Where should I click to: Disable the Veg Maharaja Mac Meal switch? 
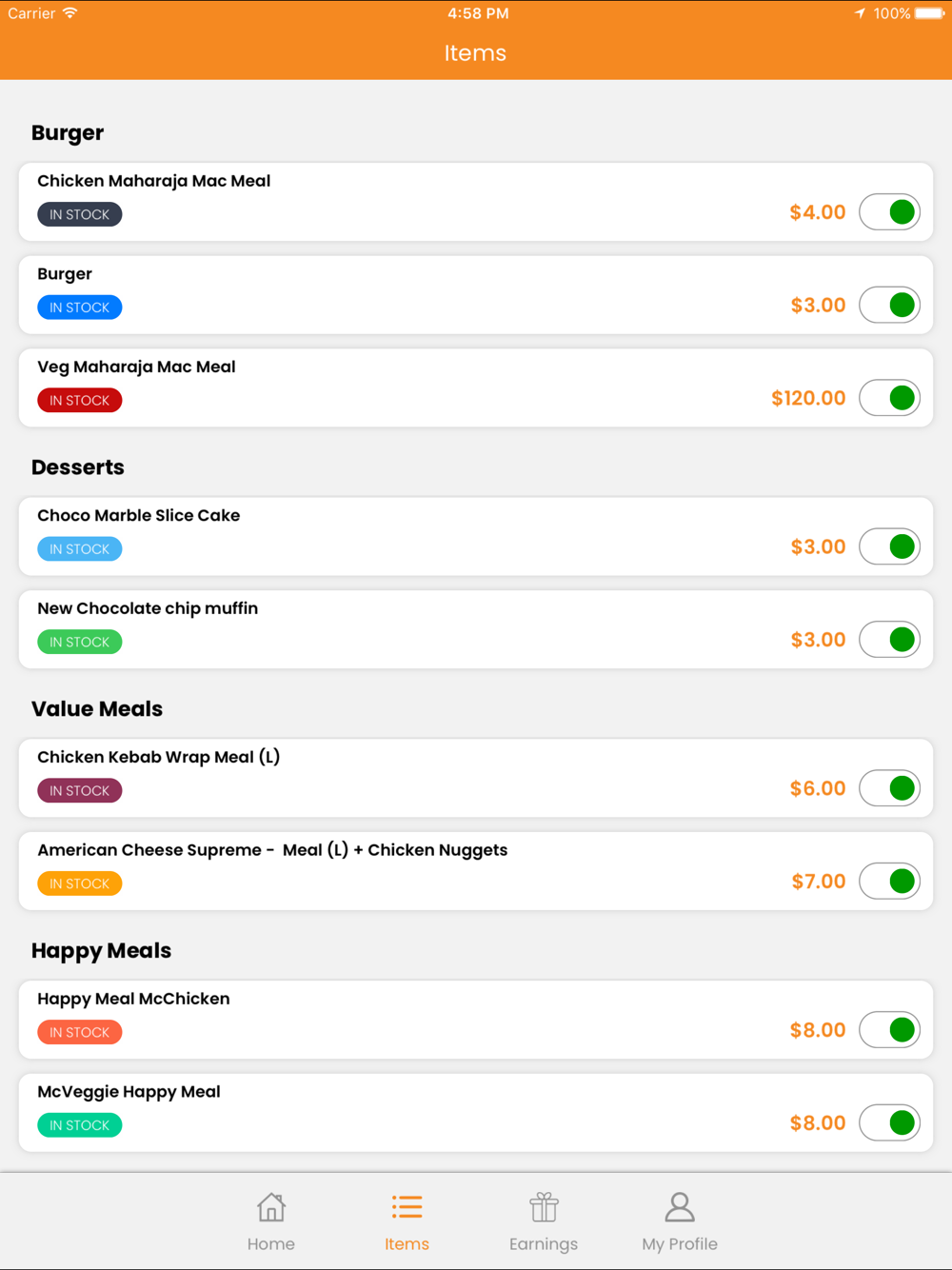pos(889,398)
